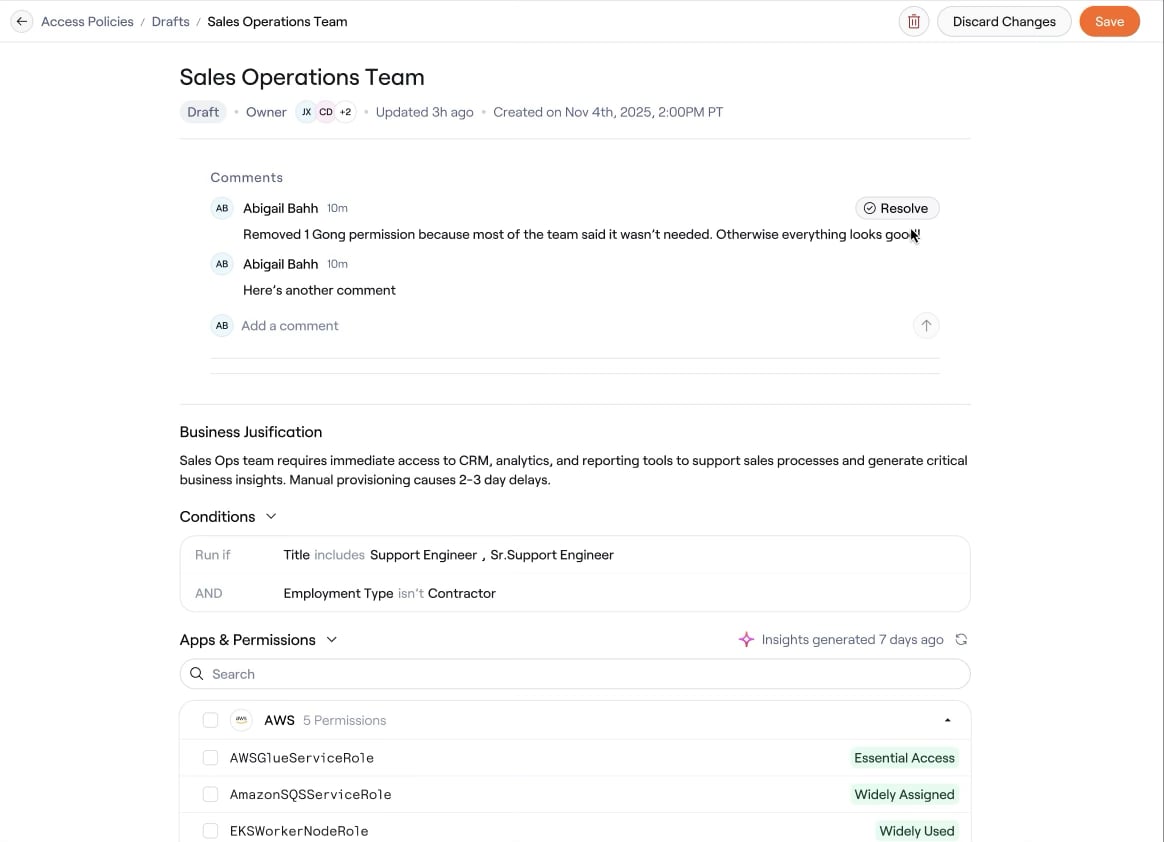Submit comment with up arrow icon
This screenshot has height=842, width=1164.
[x=926, y=325]
